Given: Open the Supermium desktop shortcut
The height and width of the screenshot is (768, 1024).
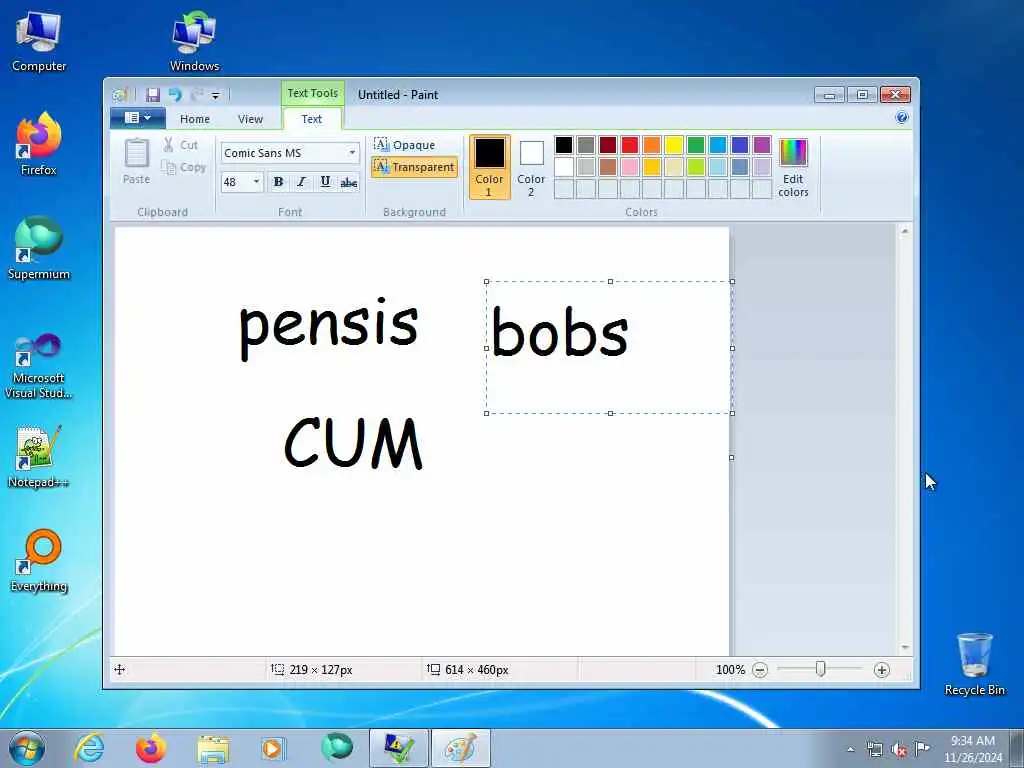Looking at the screenshot, I should click(39, 249).
